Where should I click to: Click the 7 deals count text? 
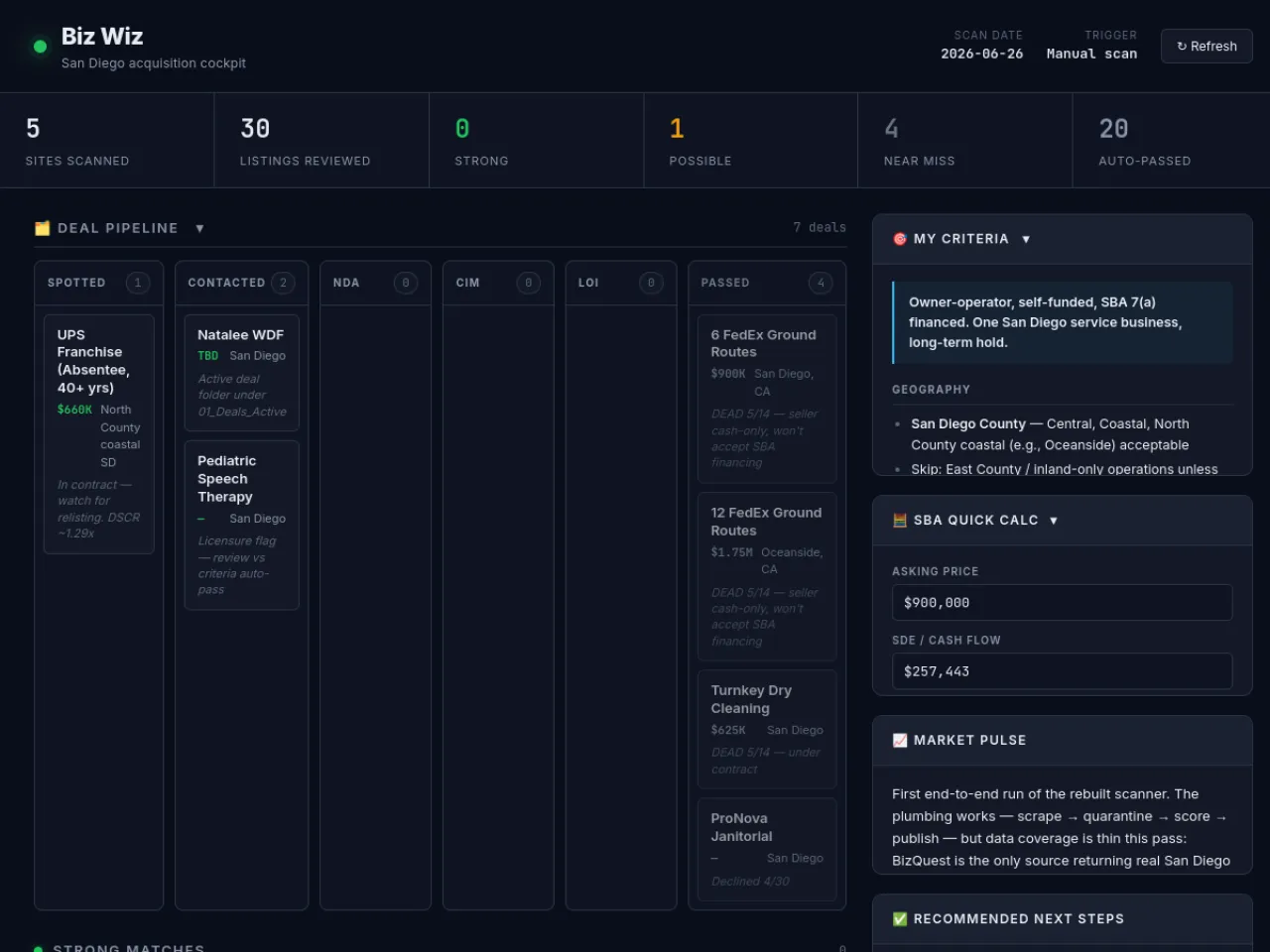820,227
